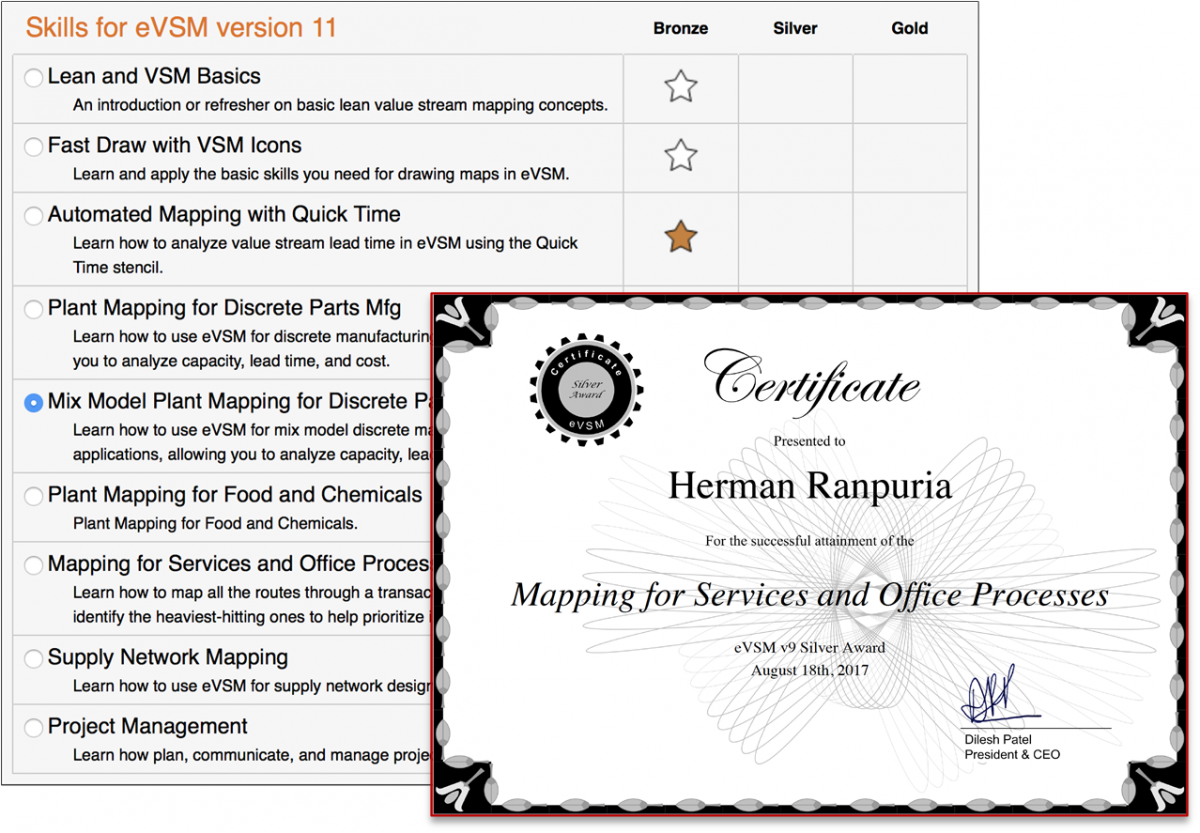
Task: Click the eVSM v9 Silver Award line
Action: [810, 648]
